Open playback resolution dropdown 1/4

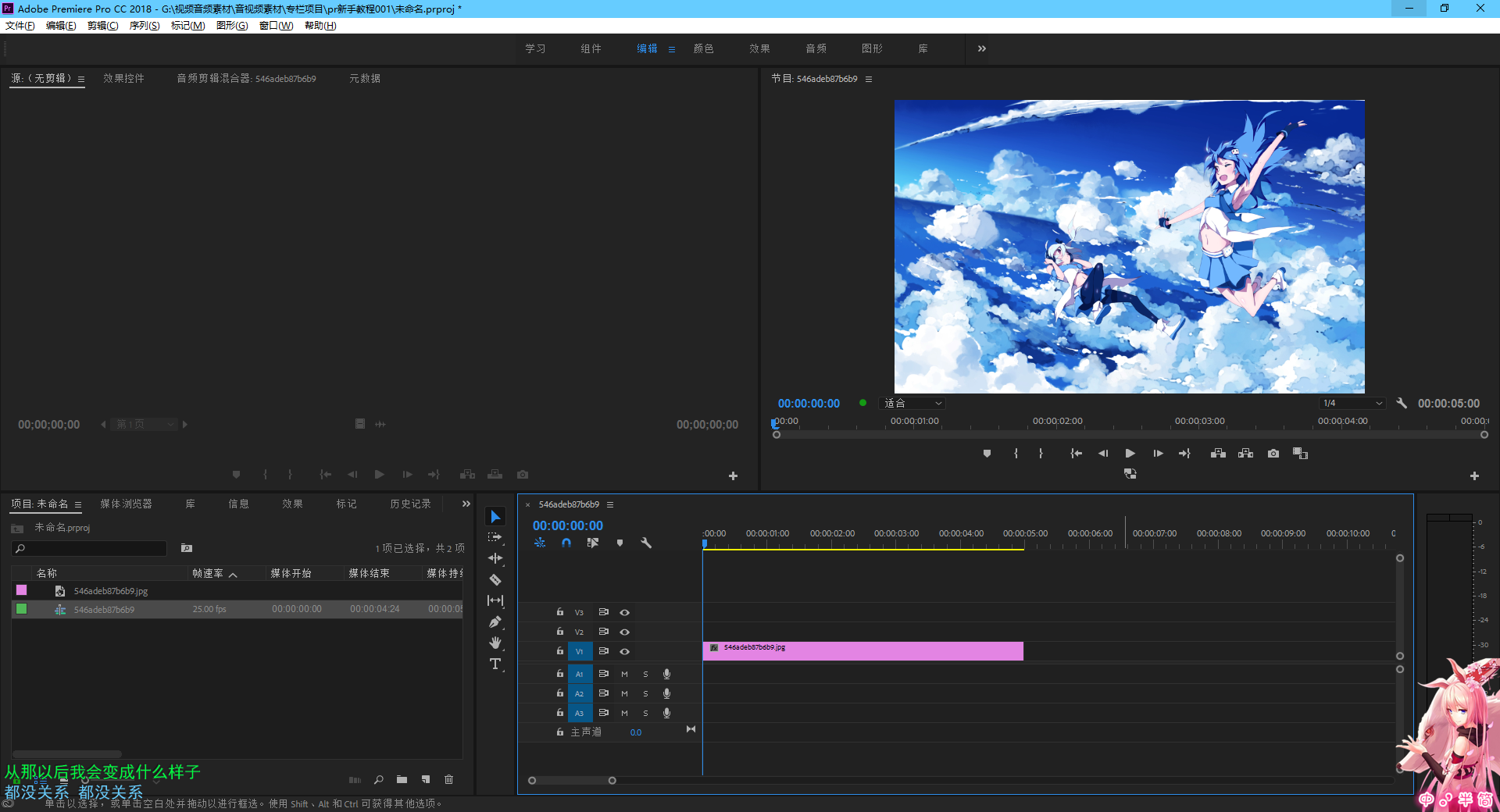tap(1352, 404)
